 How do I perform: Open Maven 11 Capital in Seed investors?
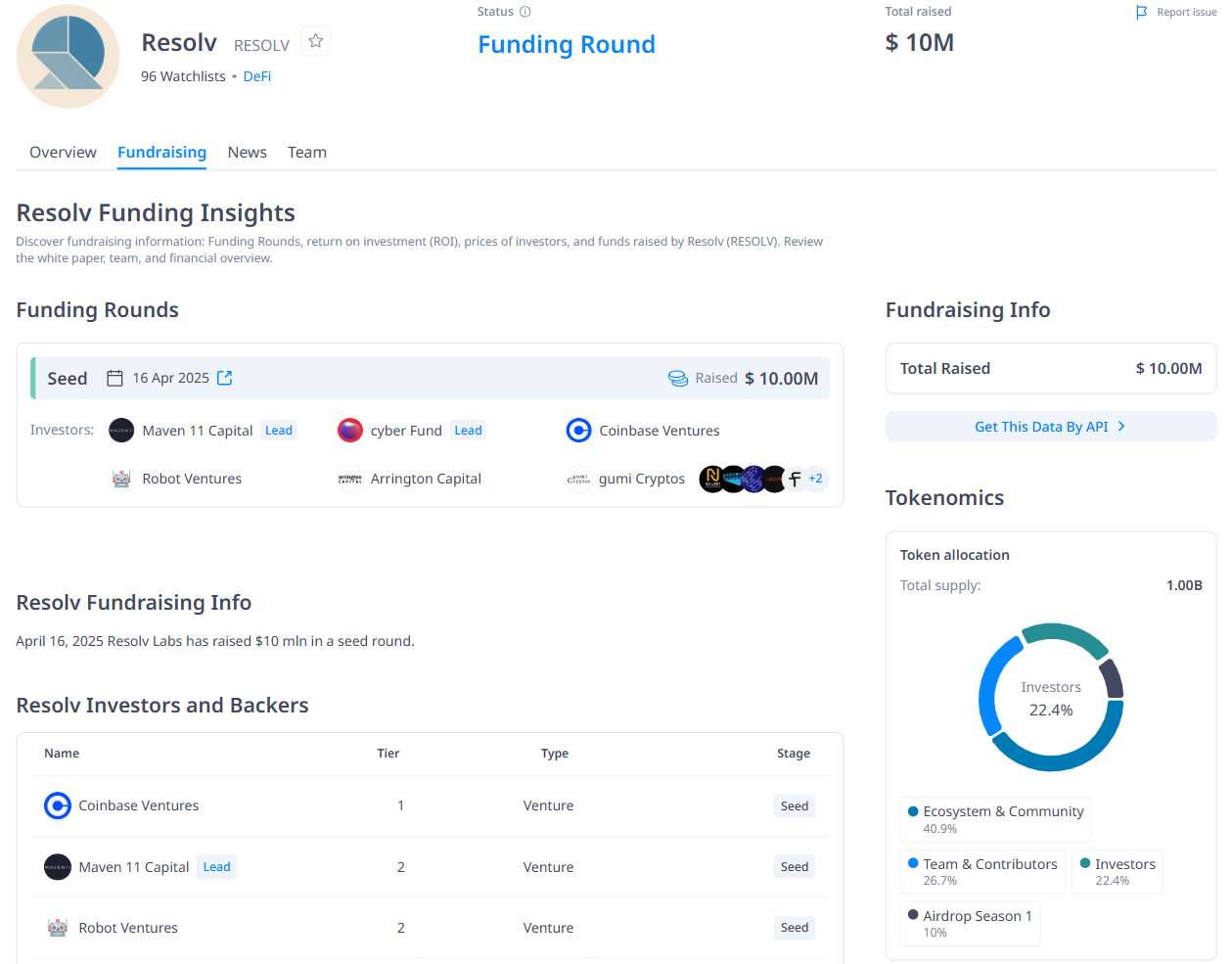198,431
